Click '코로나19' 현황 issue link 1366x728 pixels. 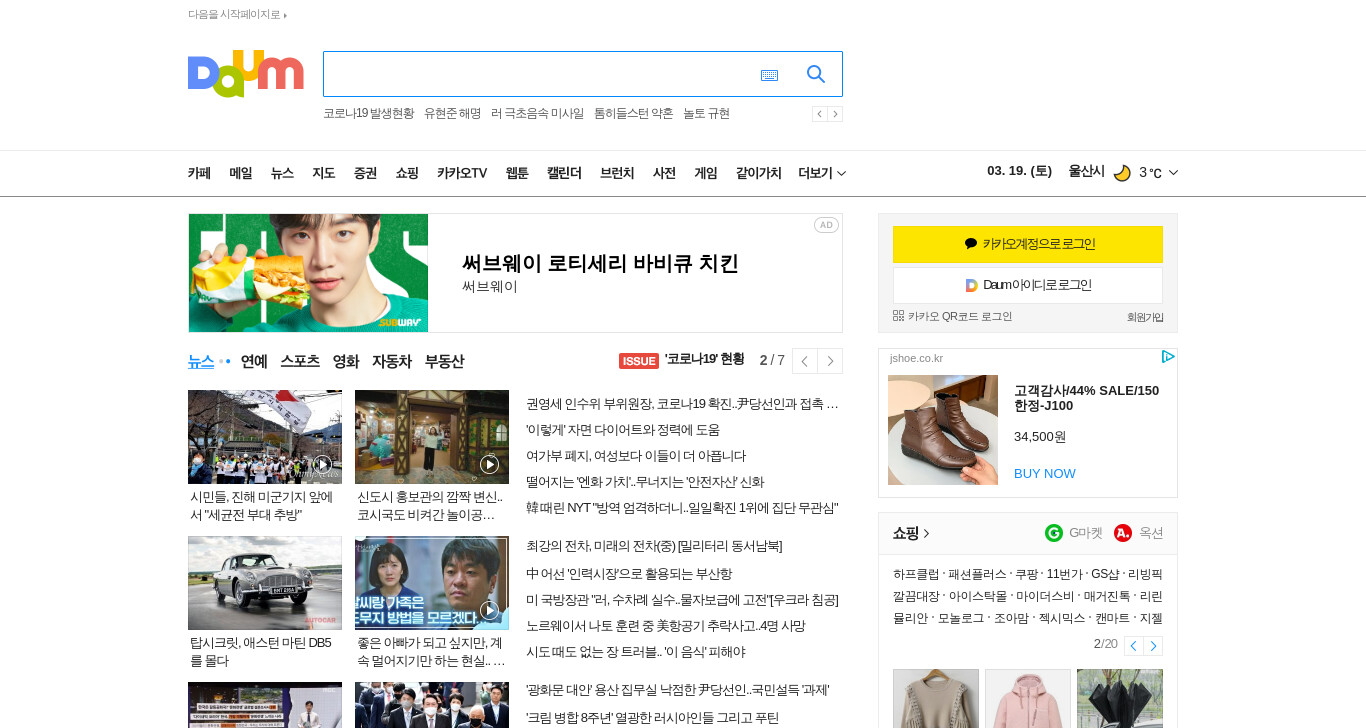pos(704,360)
